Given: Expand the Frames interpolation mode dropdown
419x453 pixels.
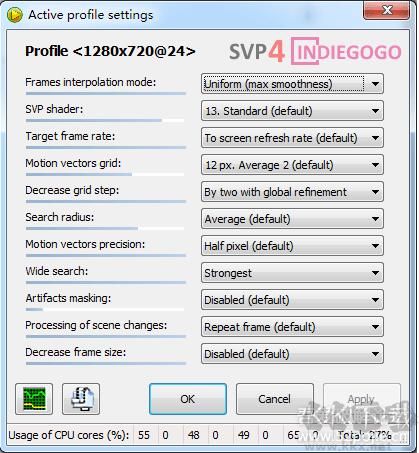Looking at the screenshot, I should (292, 84).
